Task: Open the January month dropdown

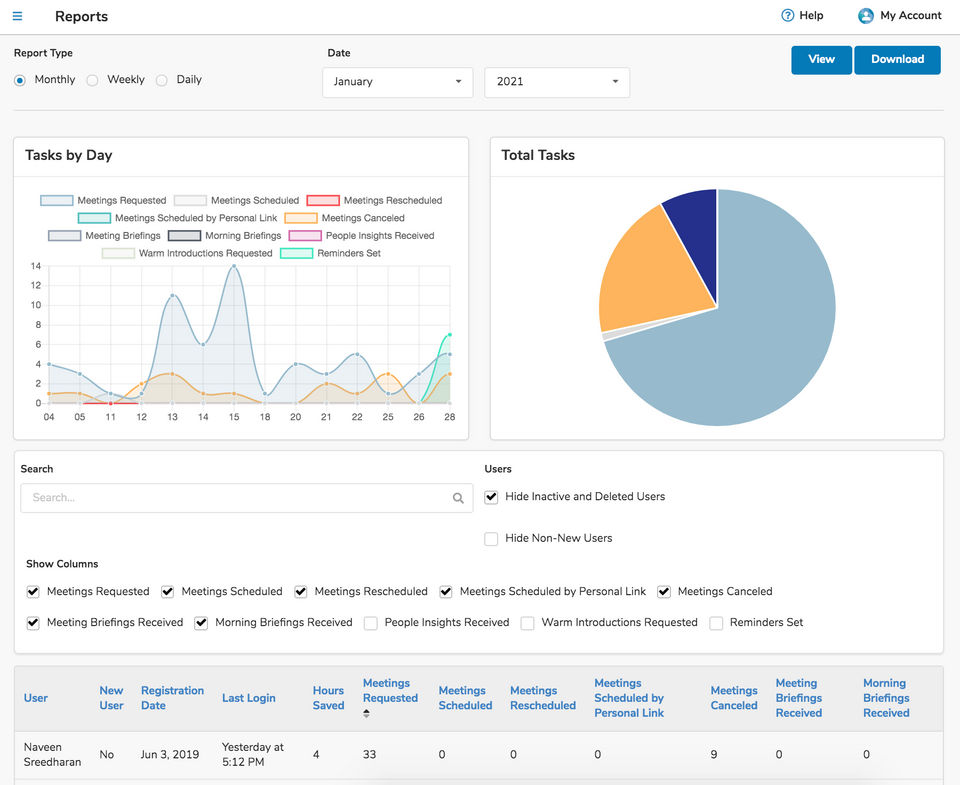Action: (397, 82)
